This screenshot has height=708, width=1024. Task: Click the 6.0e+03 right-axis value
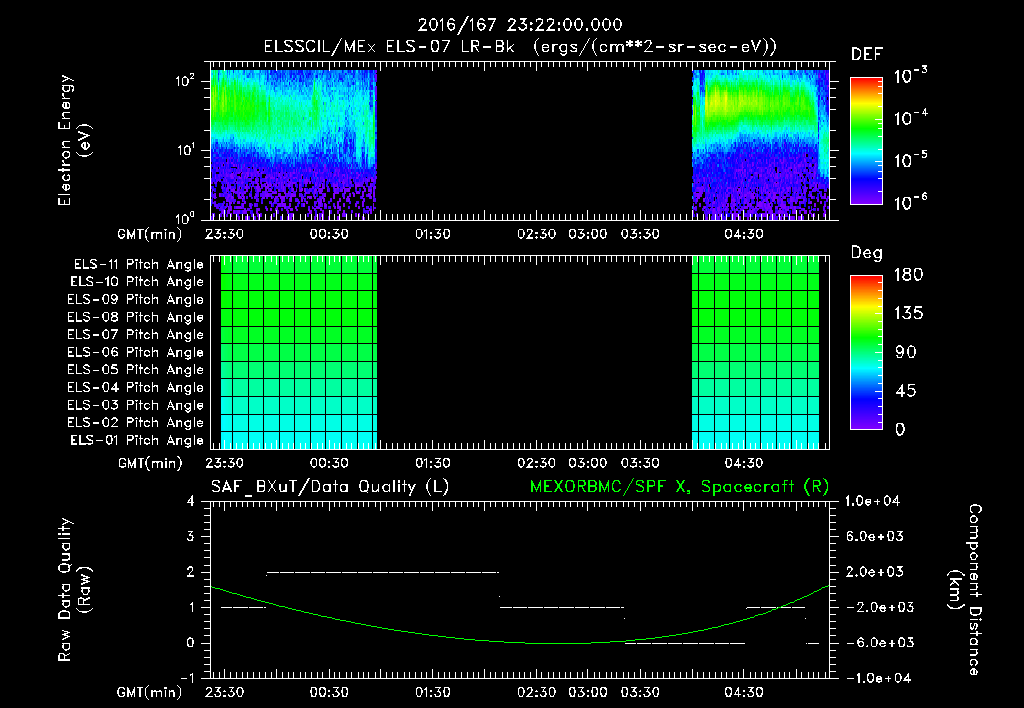pos(875,536)
